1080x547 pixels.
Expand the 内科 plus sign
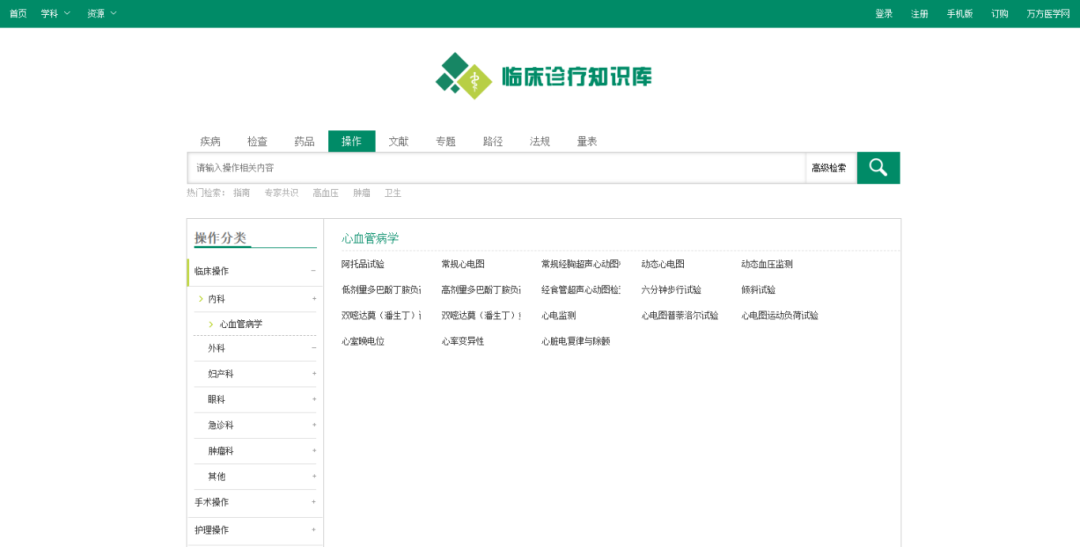314,299
